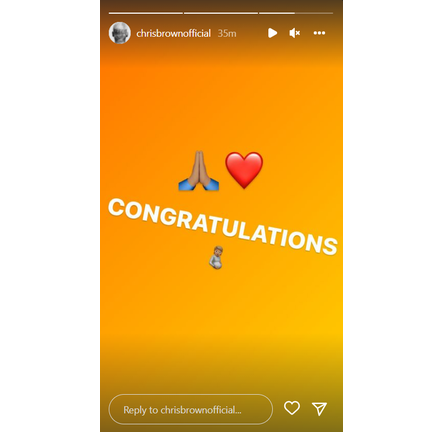Resume the story with the play button
443x432 pixels.
click(272, 33)
